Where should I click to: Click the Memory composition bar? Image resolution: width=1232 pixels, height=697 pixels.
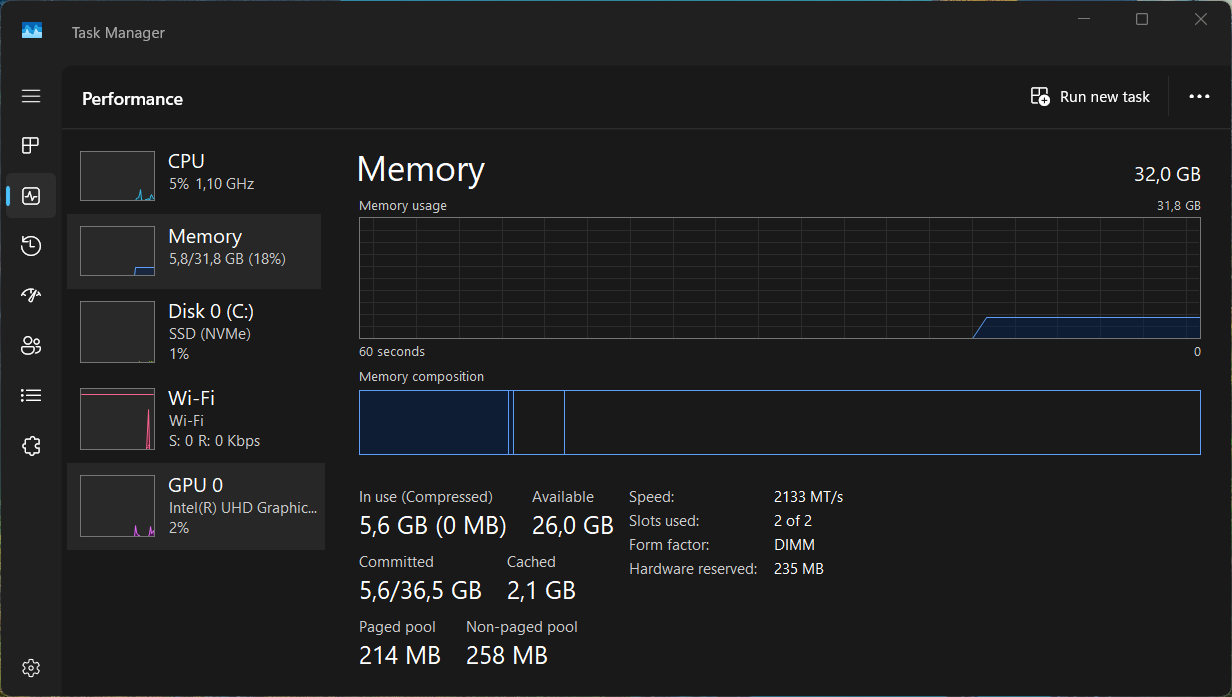pos(780,422)
